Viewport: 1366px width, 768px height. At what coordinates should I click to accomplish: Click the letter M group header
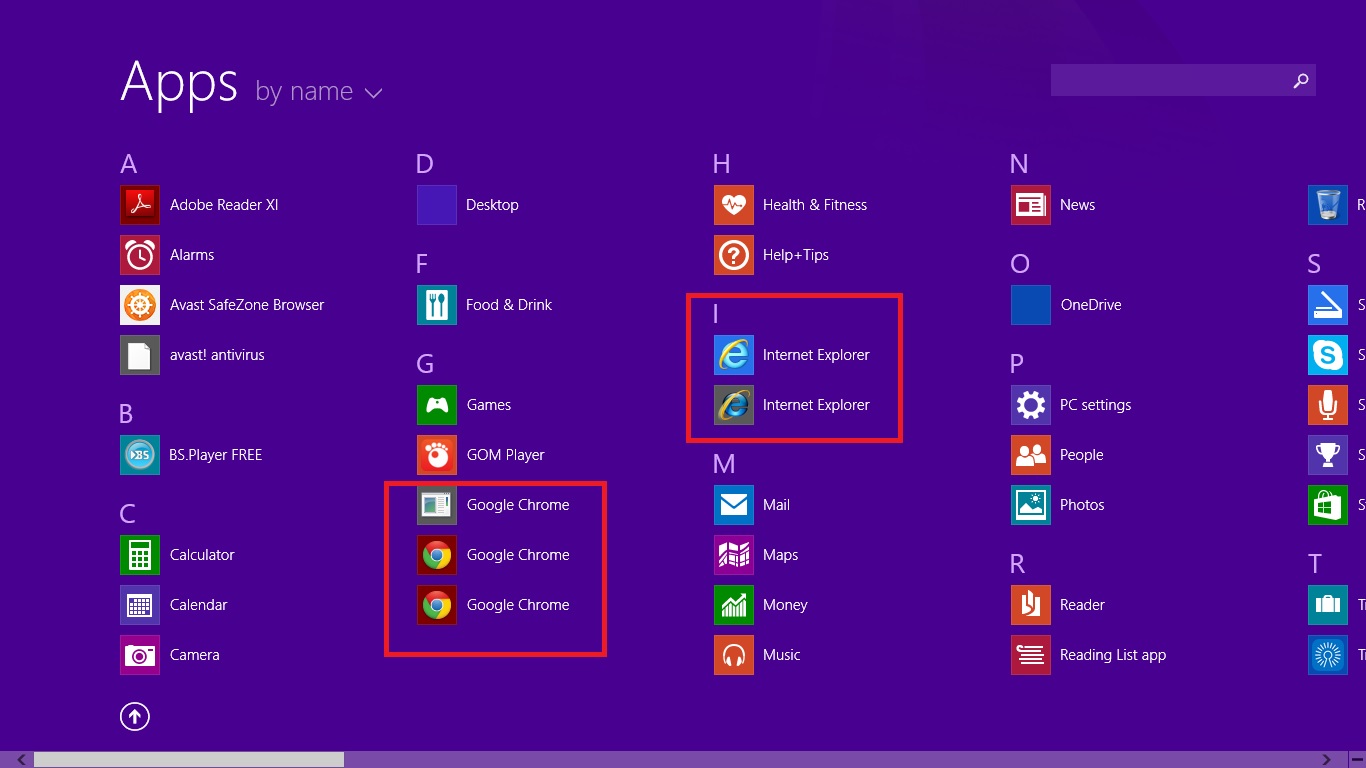pyautogui.click(x=724, y=464)
